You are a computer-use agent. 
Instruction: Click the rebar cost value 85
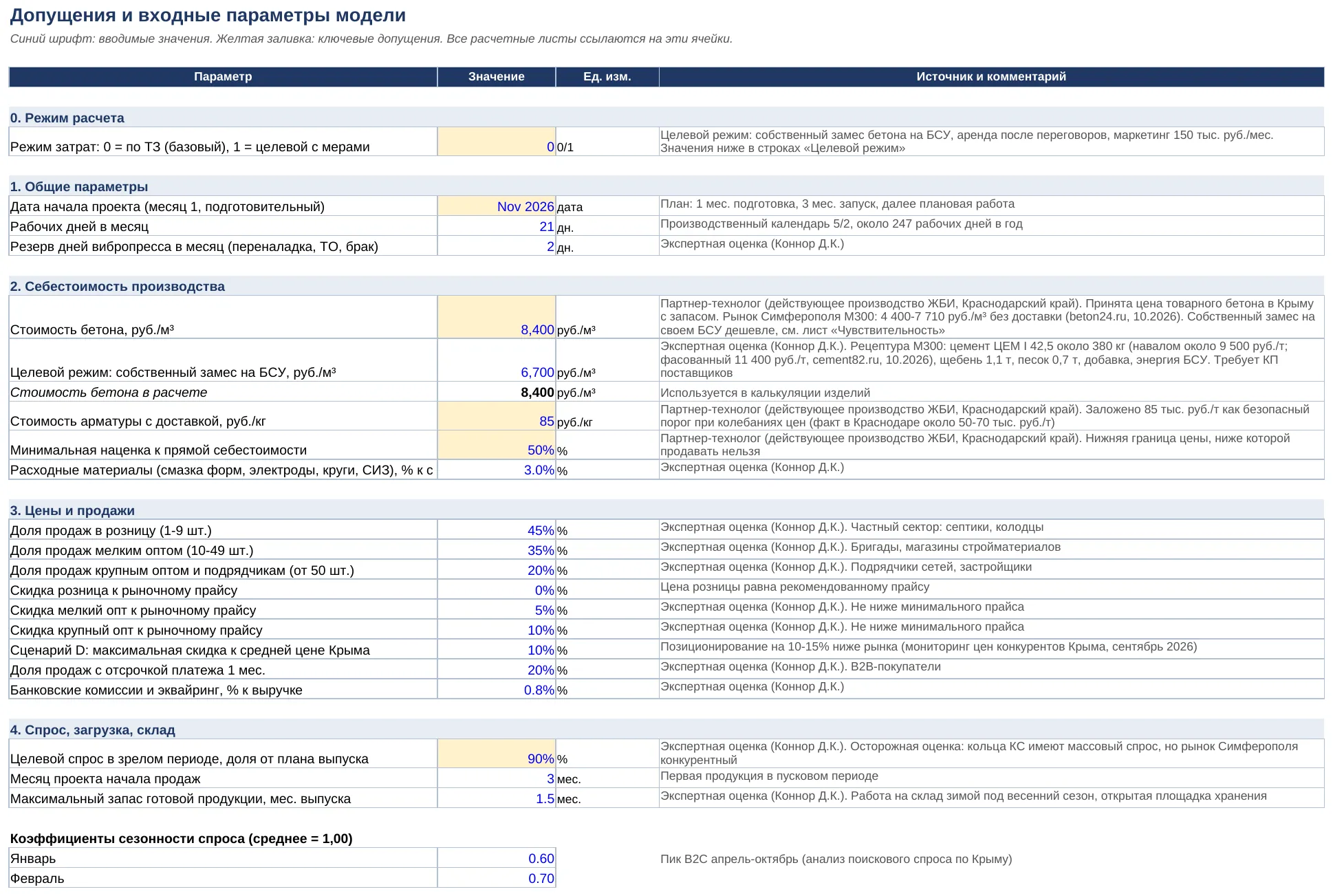tap(496, 416)
